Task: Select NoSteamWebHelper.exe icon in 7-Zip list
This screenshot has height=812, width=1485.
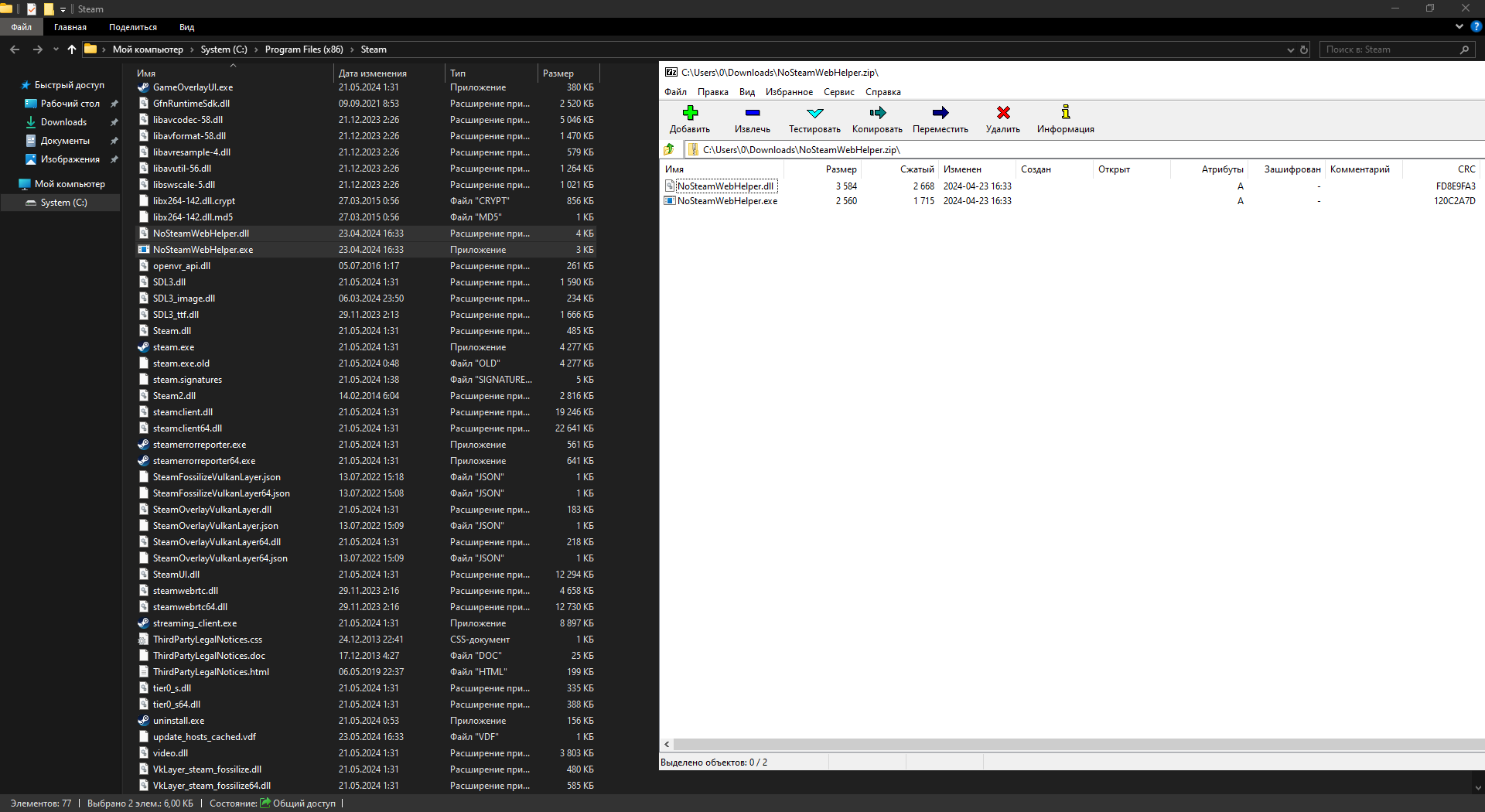Action: (x=670, y=200)
